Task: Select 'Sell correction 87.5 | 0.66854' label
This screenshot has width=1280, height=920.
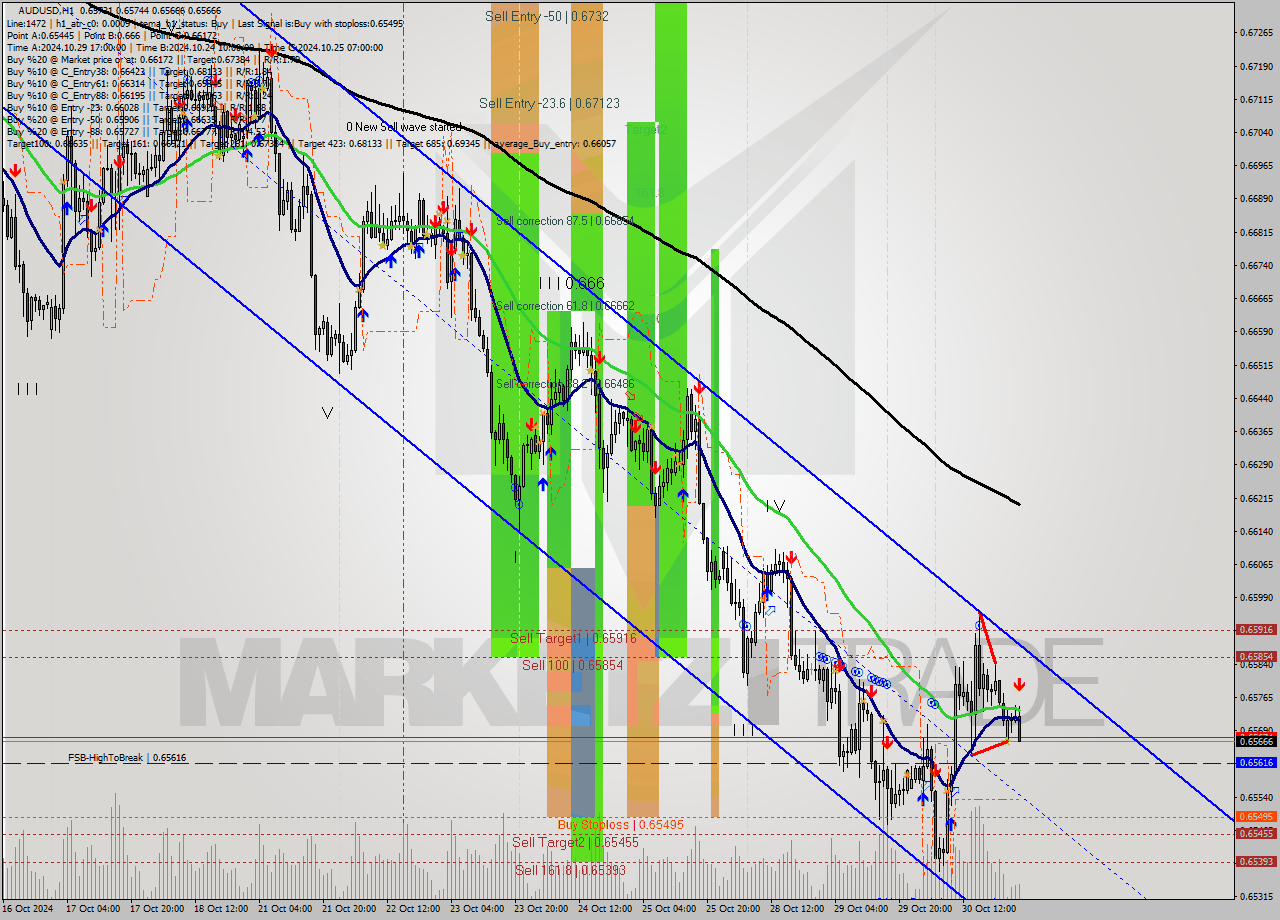Action: point(565,221)
